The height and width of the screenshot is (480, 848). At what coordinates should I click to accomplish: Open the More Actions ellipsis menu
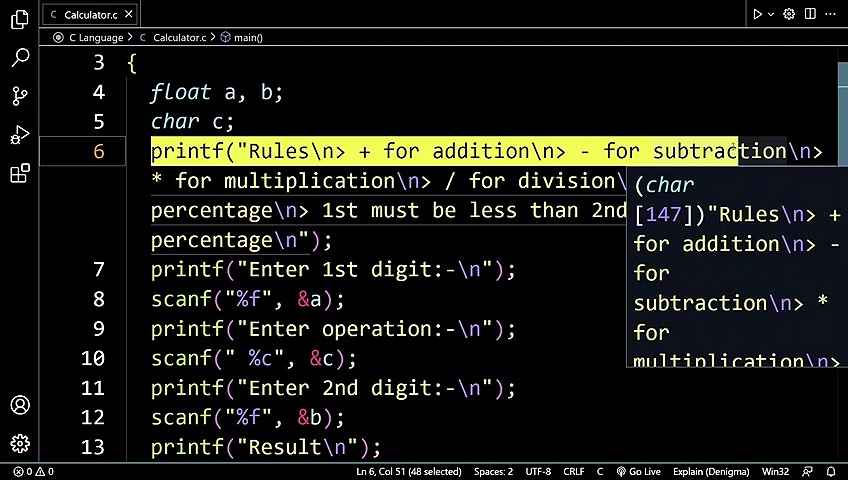[831, 14]
